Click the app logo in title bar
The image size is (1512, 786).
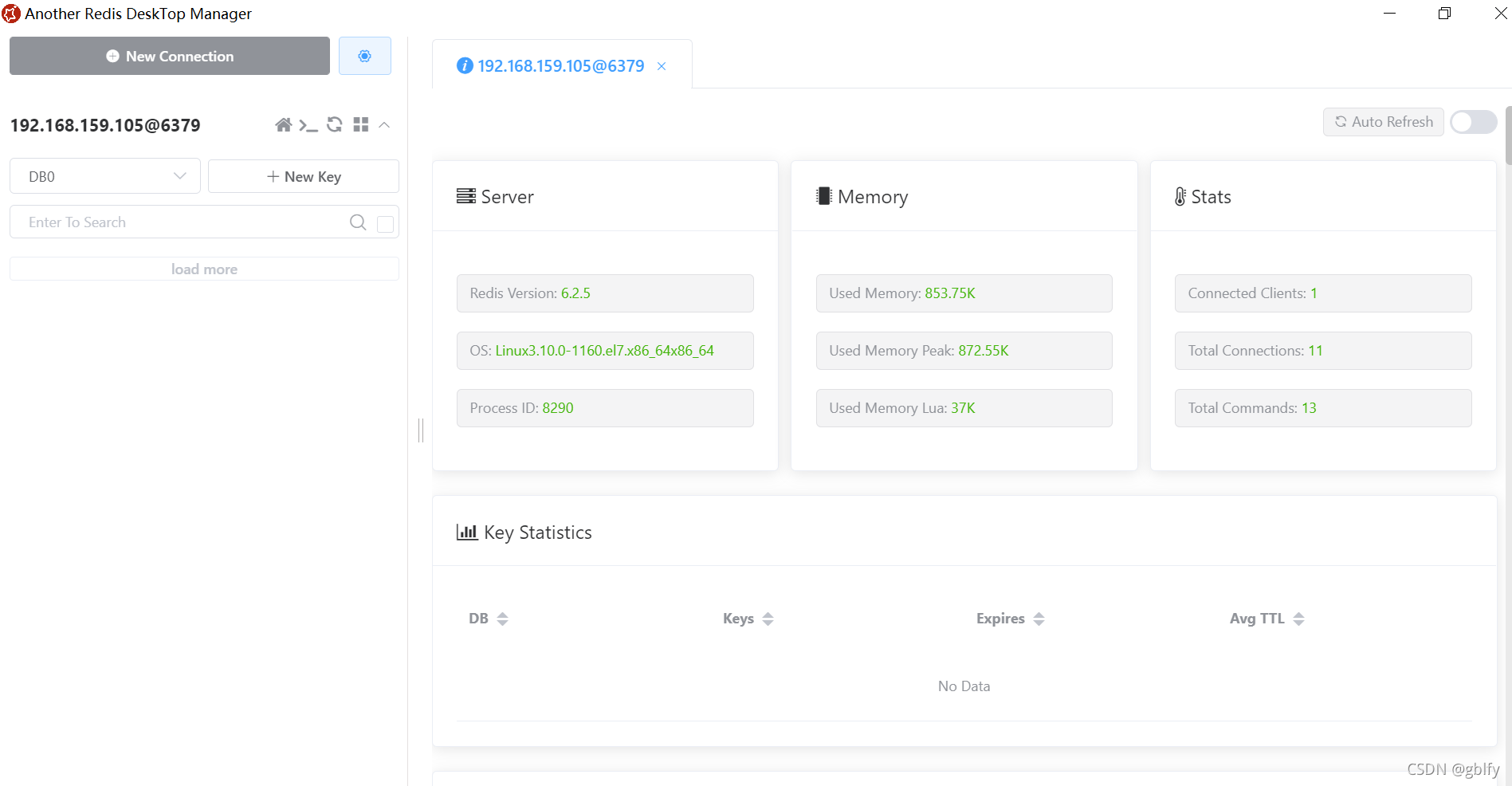11,14
